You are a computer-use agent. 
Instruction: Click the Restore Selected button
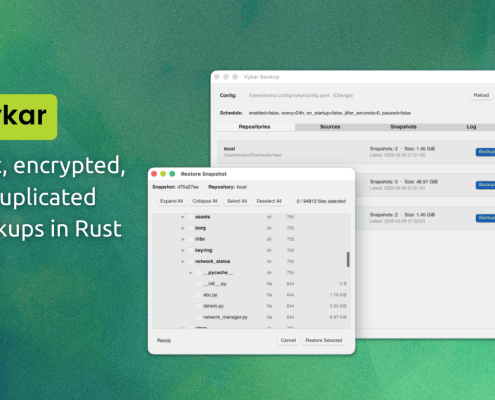coord(324,340)
